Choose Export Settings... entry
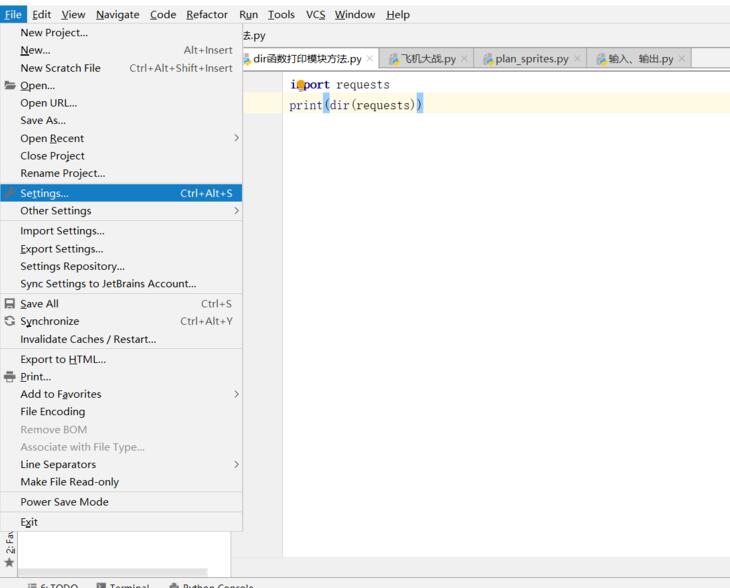The width and height of the screenshot is (730, 588). pyautogui.click(x=121, y=249)
